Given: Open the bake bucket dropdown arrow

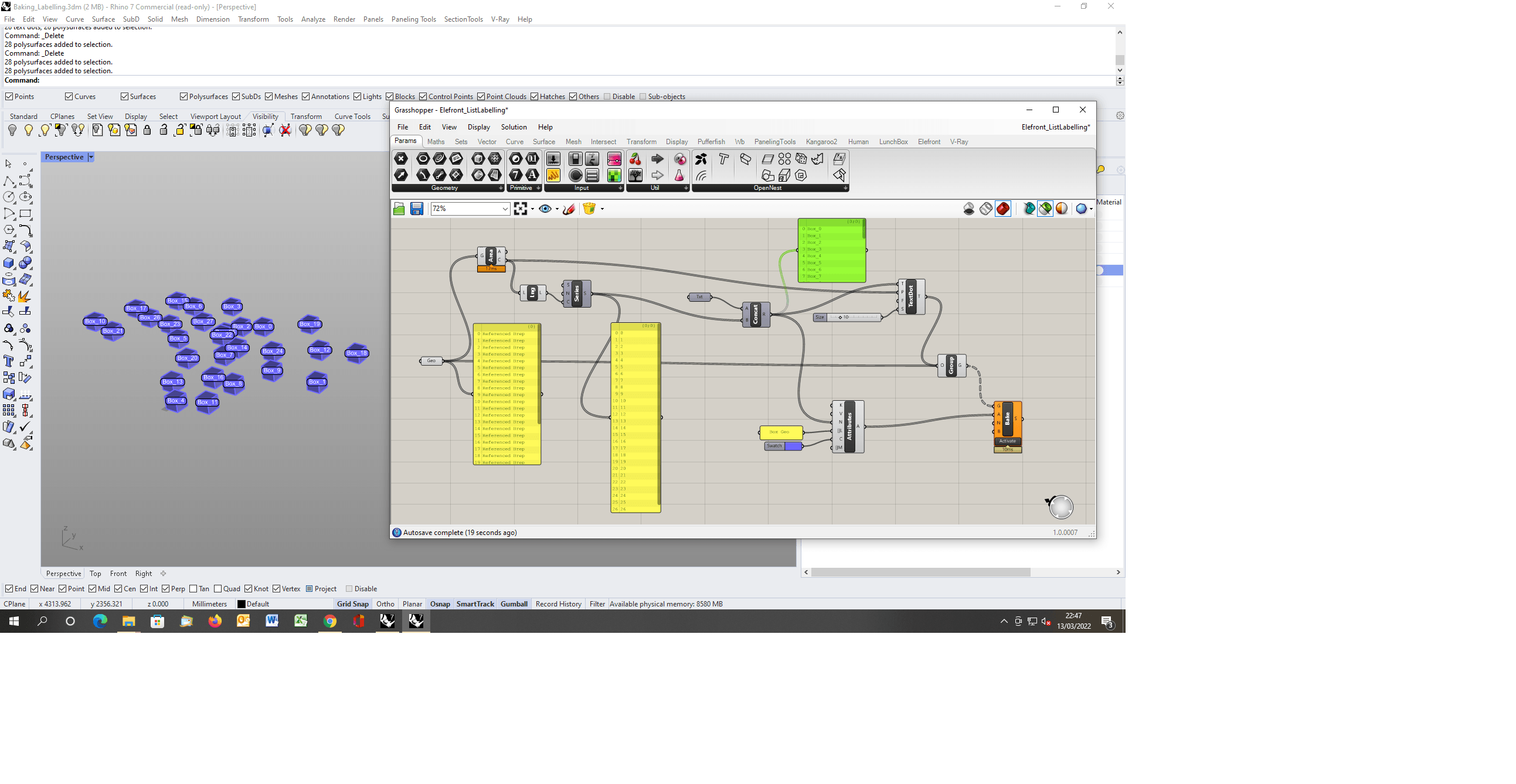Looking at the screenshot, I should coord(602,209).
